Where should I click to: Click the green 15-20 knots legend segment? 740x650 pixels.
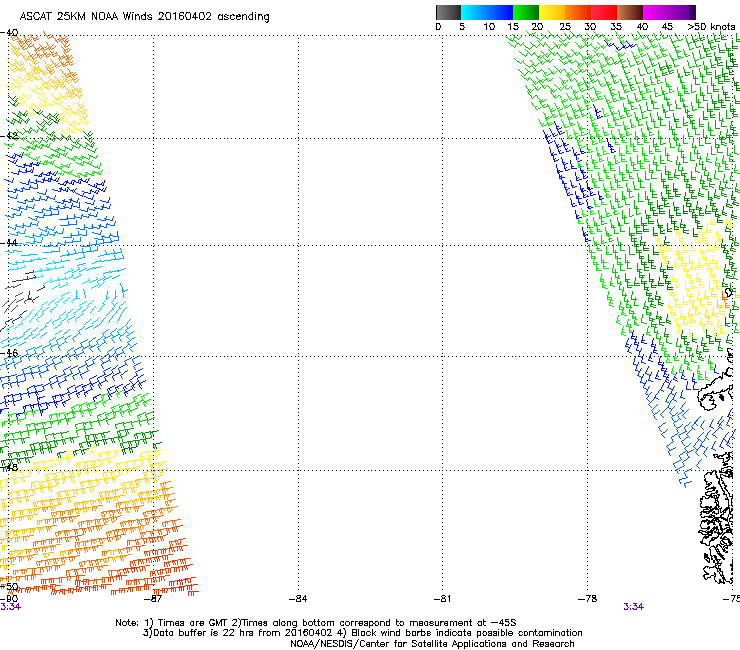526,12
